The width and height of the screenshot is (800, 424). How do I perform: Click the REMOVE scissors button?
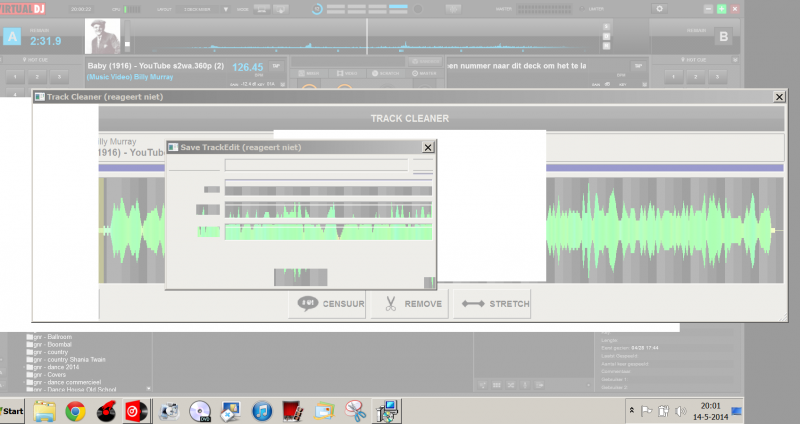click(409, 304)
